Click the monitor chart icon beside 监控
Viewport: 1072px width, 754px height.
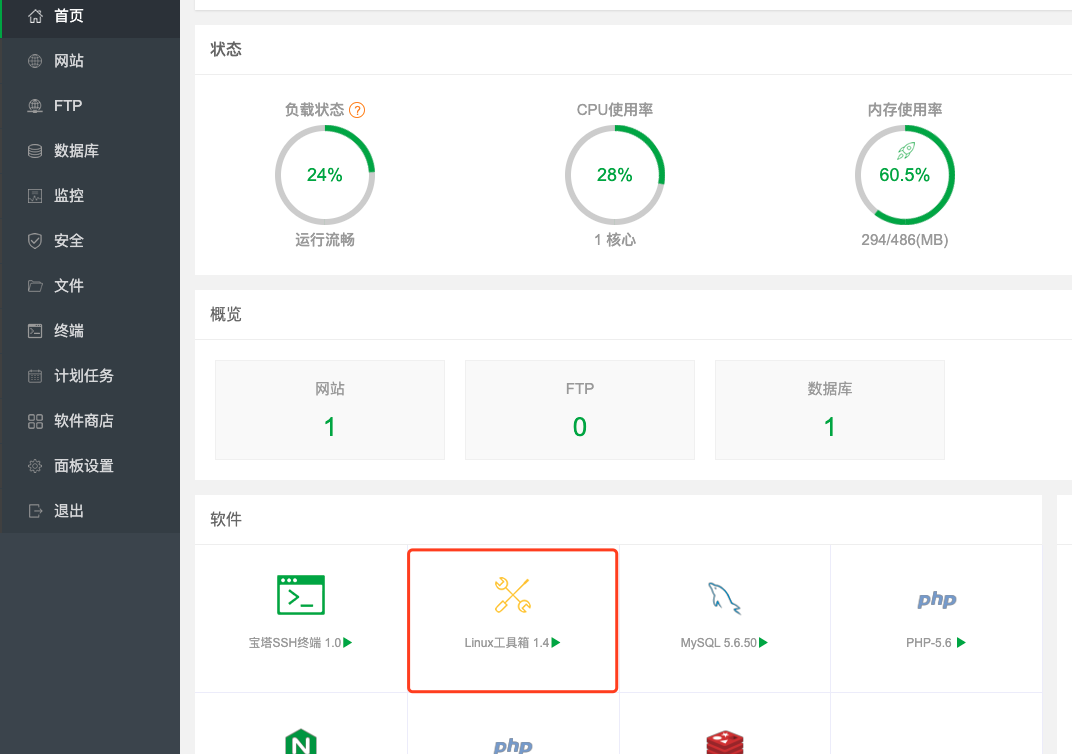(35, 196)
